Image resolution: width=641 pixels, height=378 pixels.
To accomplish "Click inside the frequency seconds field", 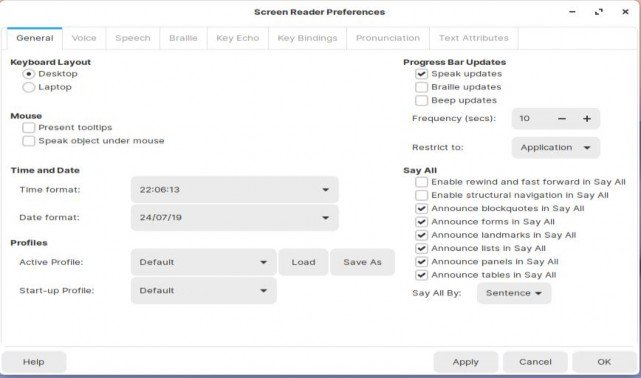I will (531, 119).
